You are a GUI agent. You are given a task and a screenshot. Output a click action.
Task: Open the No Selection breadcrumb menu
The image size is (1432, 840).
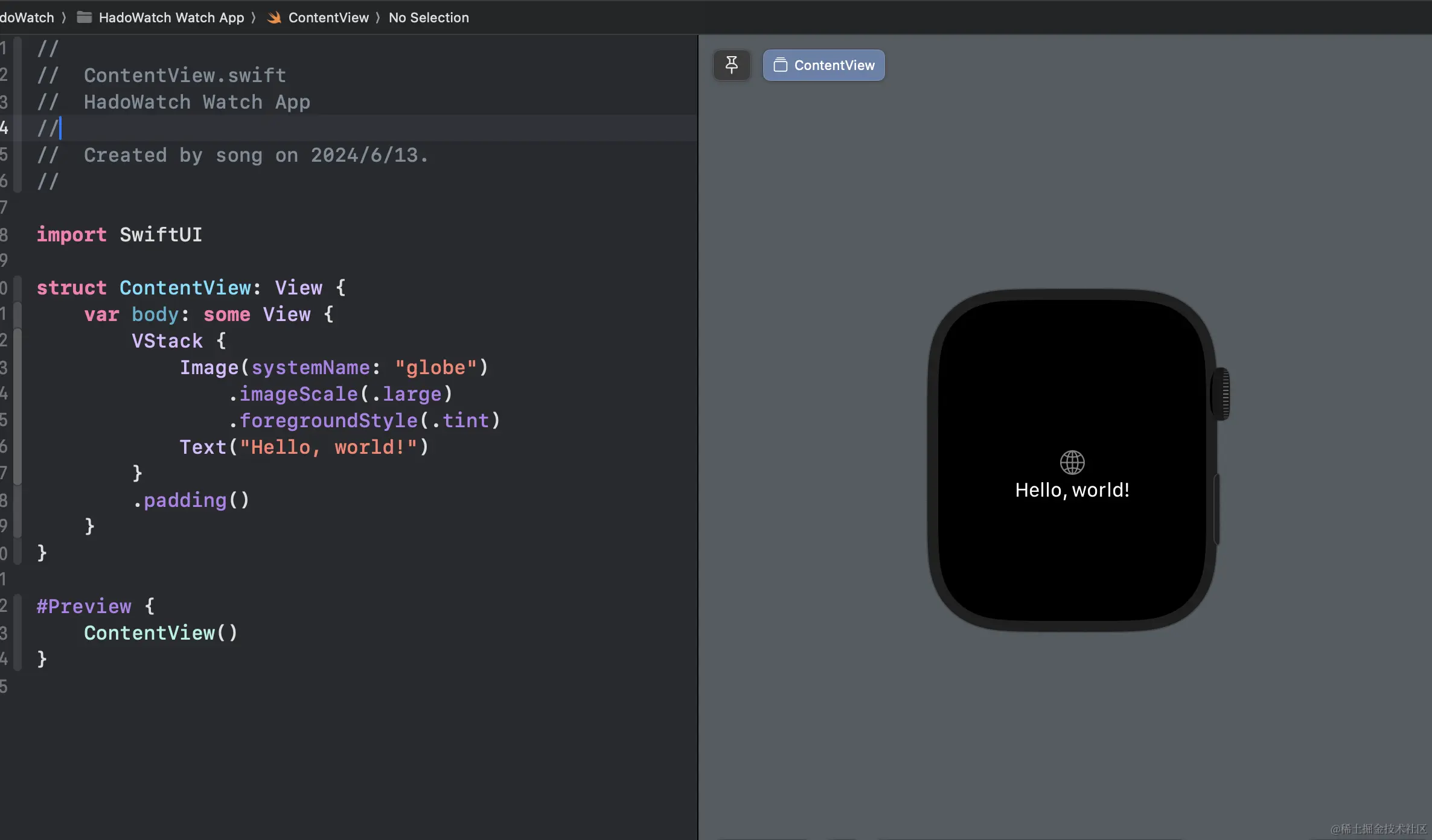click(429, 17)
